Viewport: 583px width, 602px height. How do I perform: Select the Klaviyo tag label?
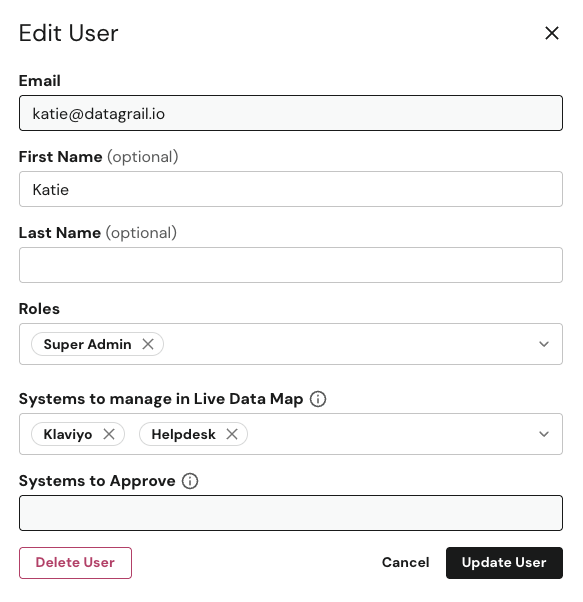click(x=68, y=435)
